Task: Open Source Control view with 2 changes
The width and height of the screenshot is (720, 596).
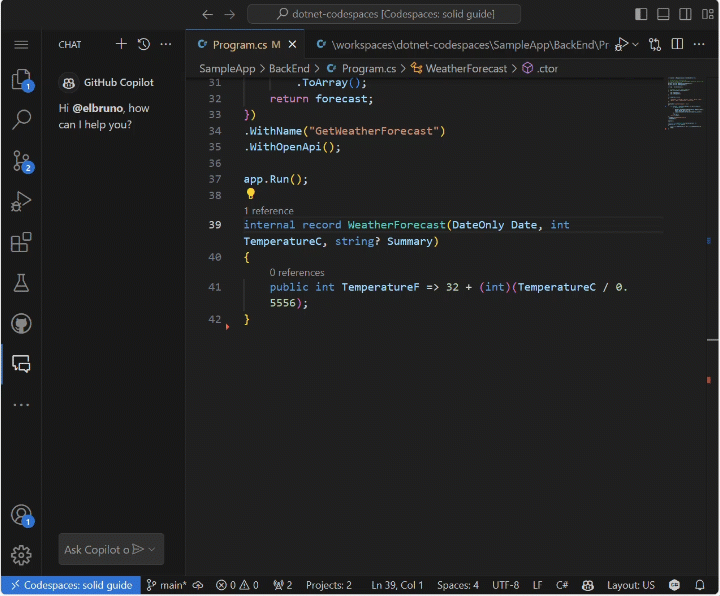Action: (x=21, y=161)
